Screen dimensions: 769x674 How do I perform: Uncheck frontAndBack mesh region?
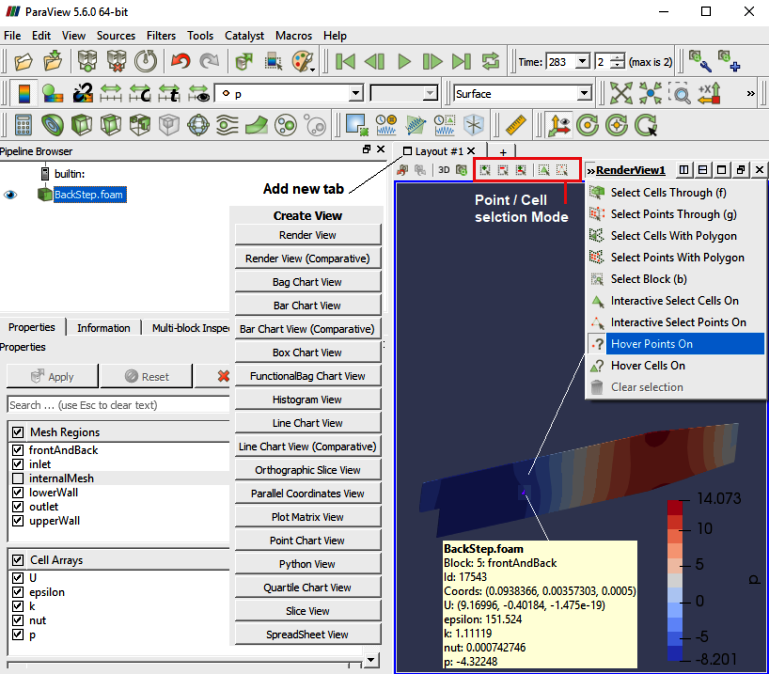(x=18, y=450)
